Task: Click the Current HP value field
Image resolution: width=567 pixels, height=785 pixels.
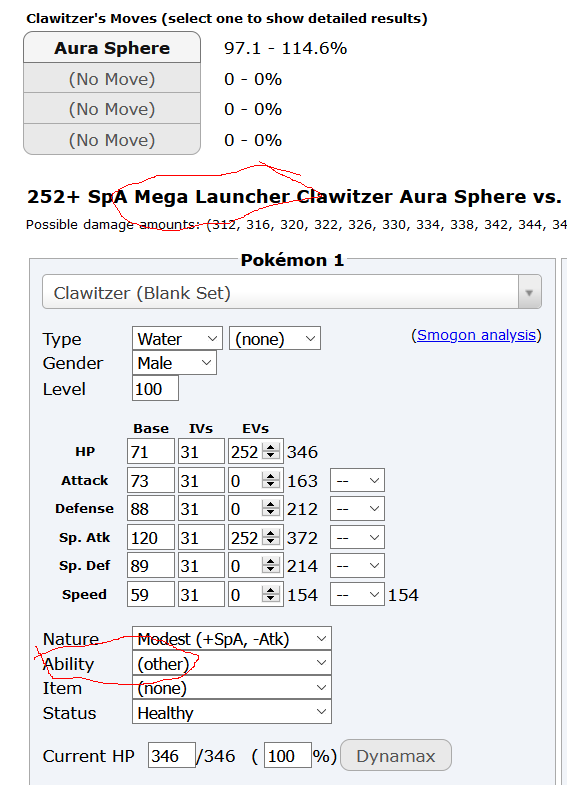Action: pyautogui.click(x=172, y=755)
